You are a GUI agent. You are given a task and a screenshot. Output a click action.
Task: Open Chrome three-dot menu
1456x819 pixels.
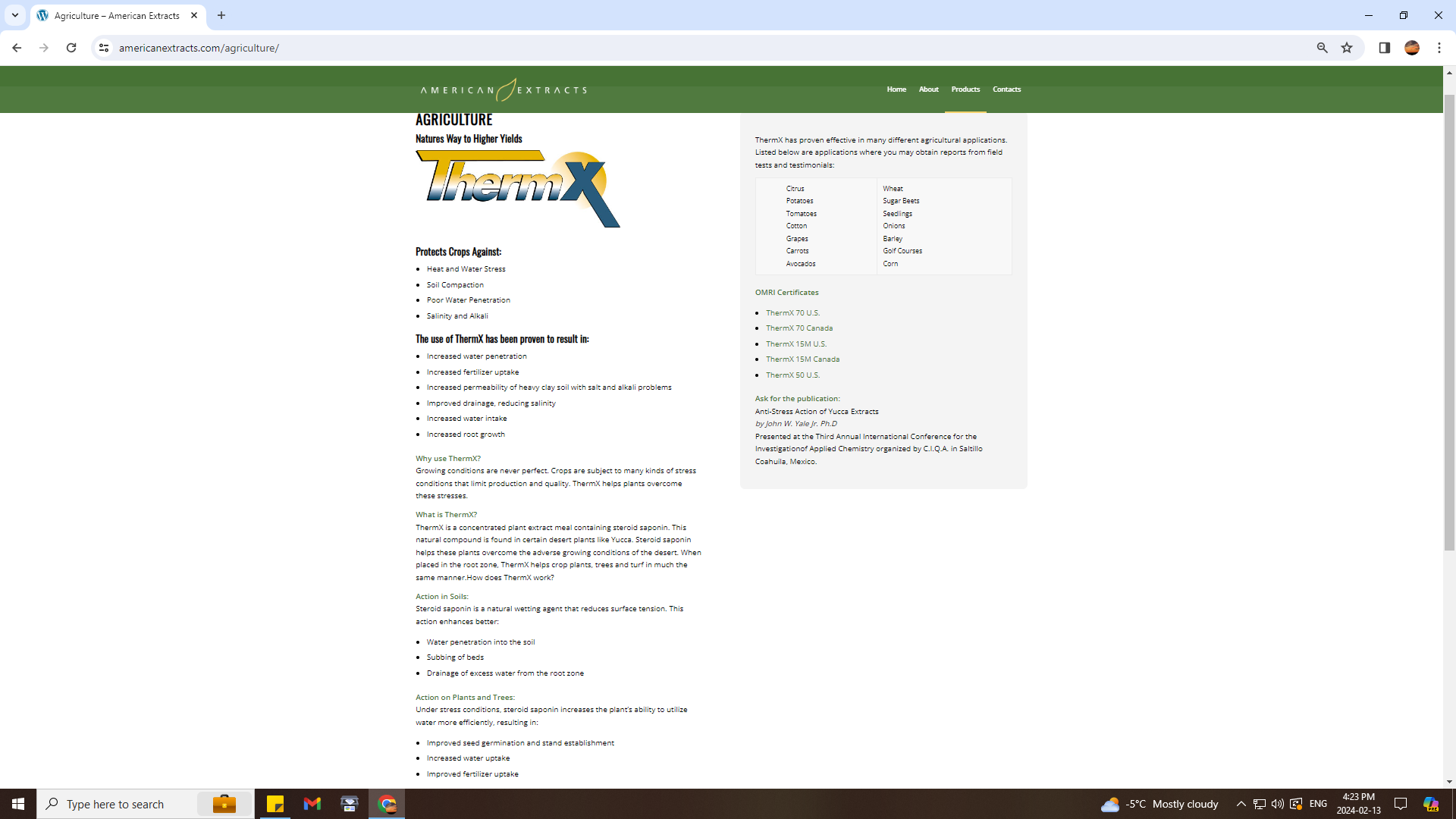pyautogui.click(x=1439, y=48)
